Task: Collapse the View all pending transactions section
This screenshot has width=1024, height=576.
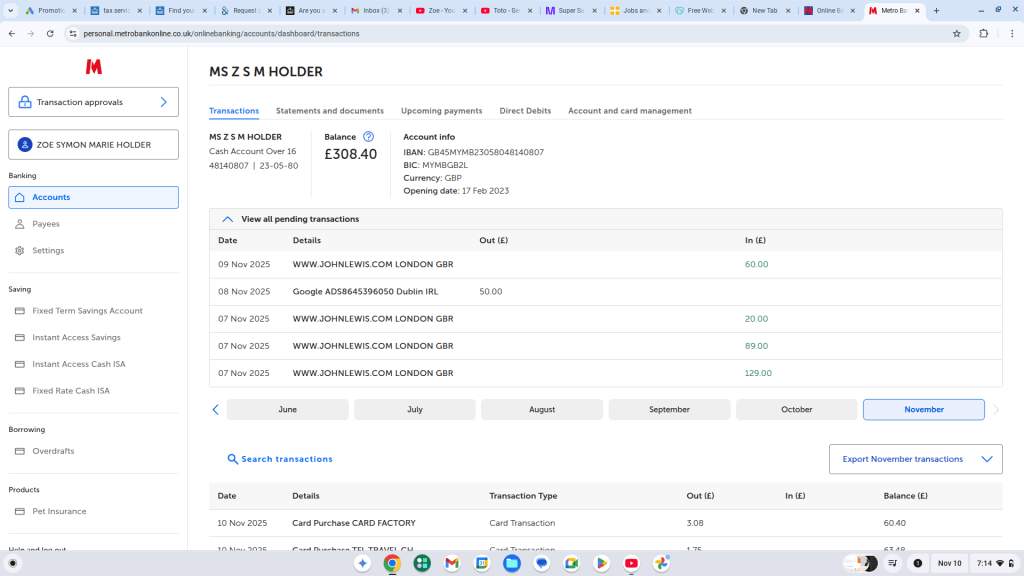Action: [x=228, y=219]
